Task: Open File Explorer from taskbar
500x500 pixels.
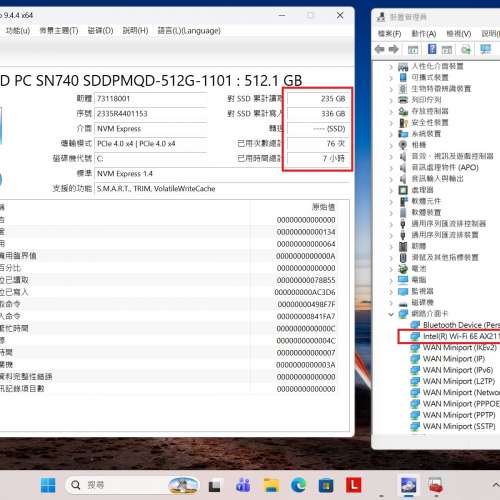Action: pyautogui.click(x=271, y=485)
